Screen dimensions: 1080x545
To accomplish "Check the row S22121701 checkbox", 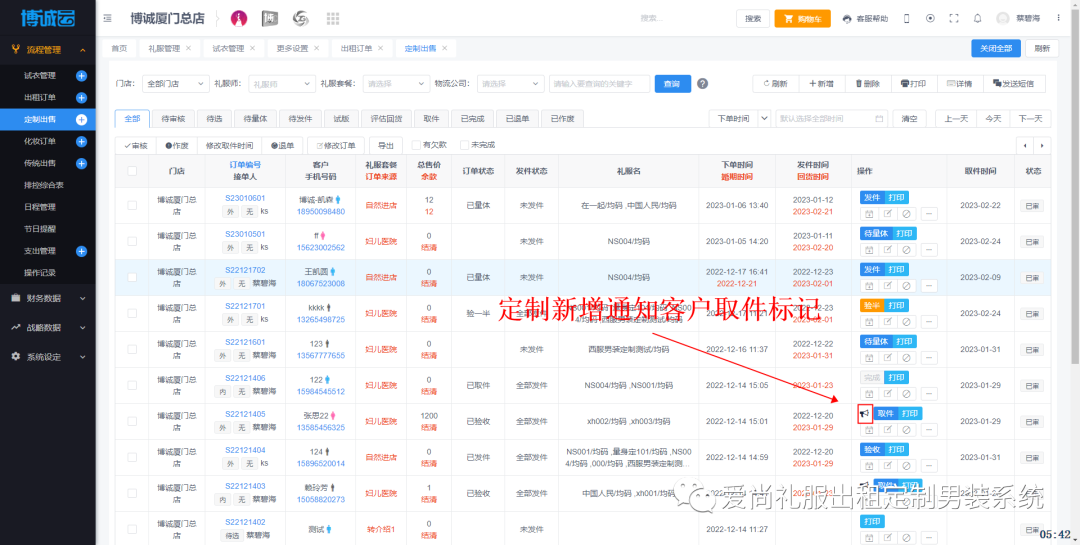I will (132, 313).
